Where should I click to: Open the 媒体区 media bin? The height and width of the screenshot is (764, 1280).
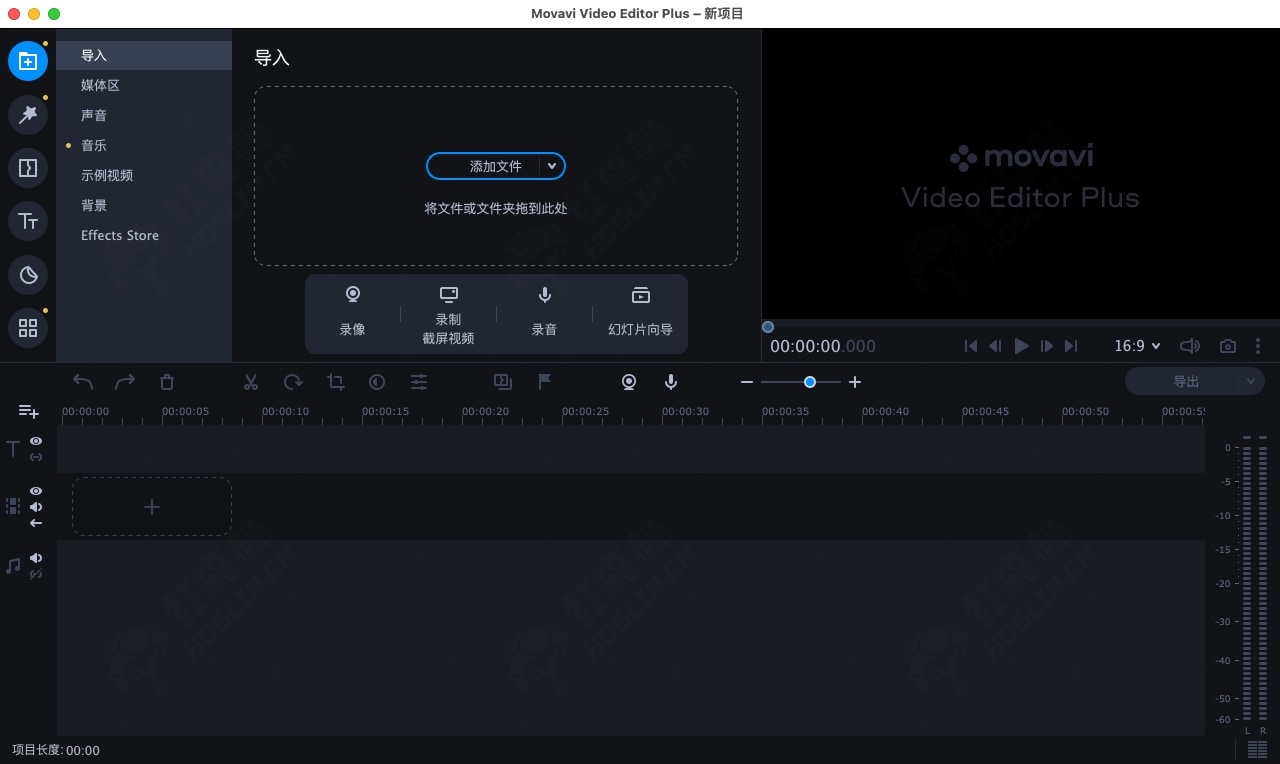(x=144, y=85)
